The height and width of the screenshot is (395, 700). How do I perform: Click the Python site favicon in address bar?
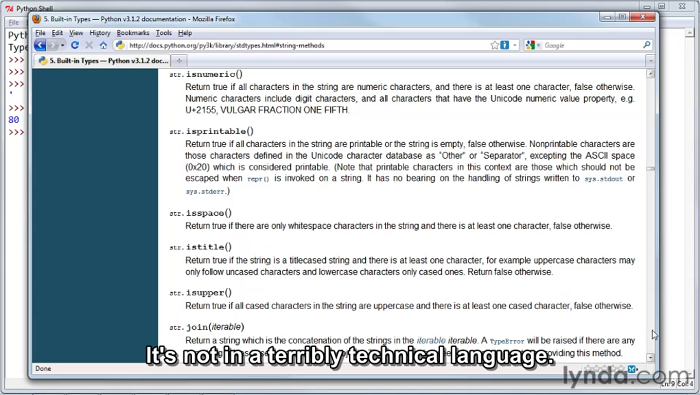[120, 45]
